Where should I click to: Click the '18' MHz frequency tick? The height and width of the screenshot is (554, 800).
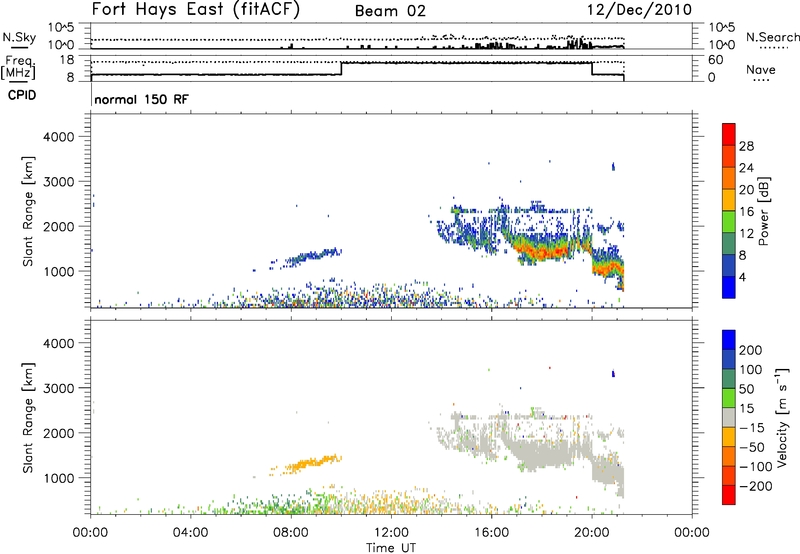[66, 60]
